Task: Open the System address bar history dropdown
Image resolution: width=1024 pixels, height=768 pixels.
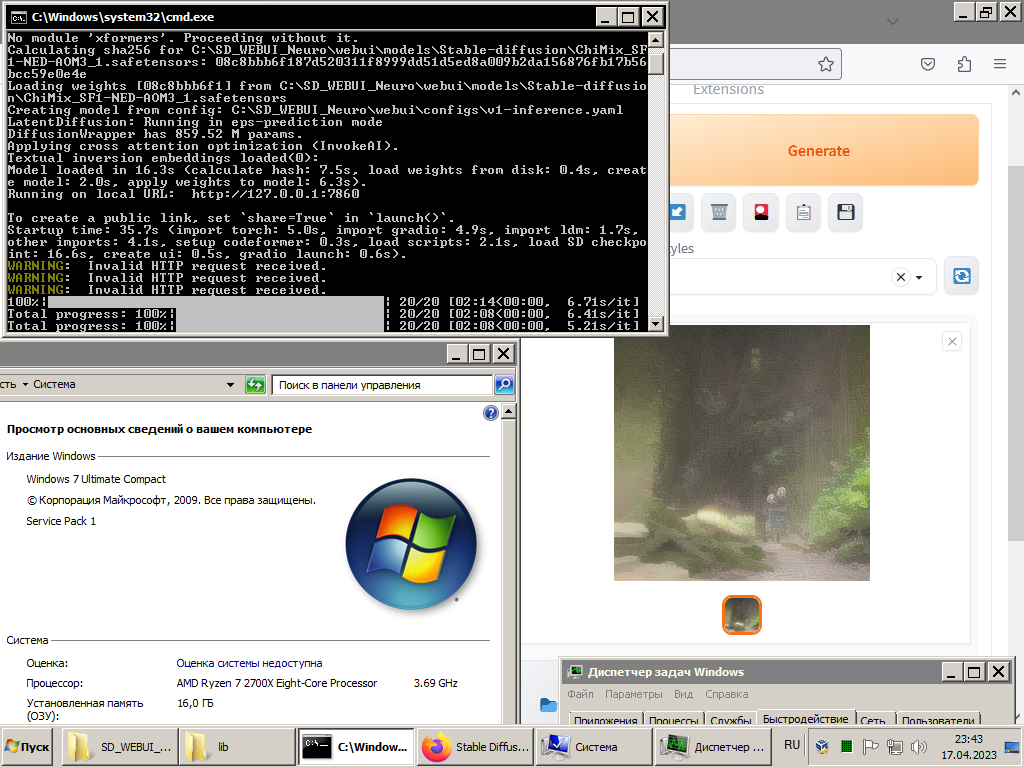Action: tap(230, 385)
